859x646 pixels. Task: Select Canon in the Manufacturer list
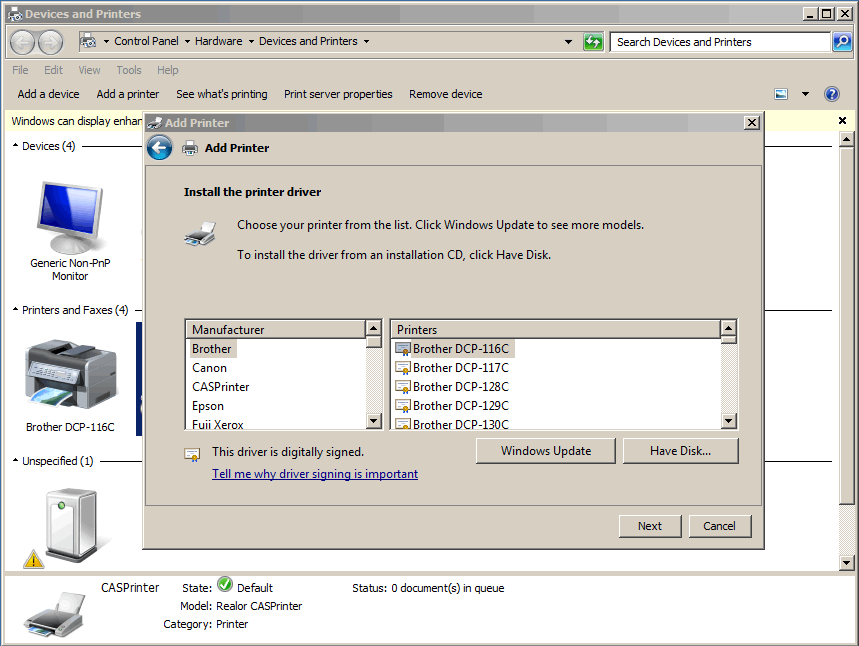coord(210,368)
